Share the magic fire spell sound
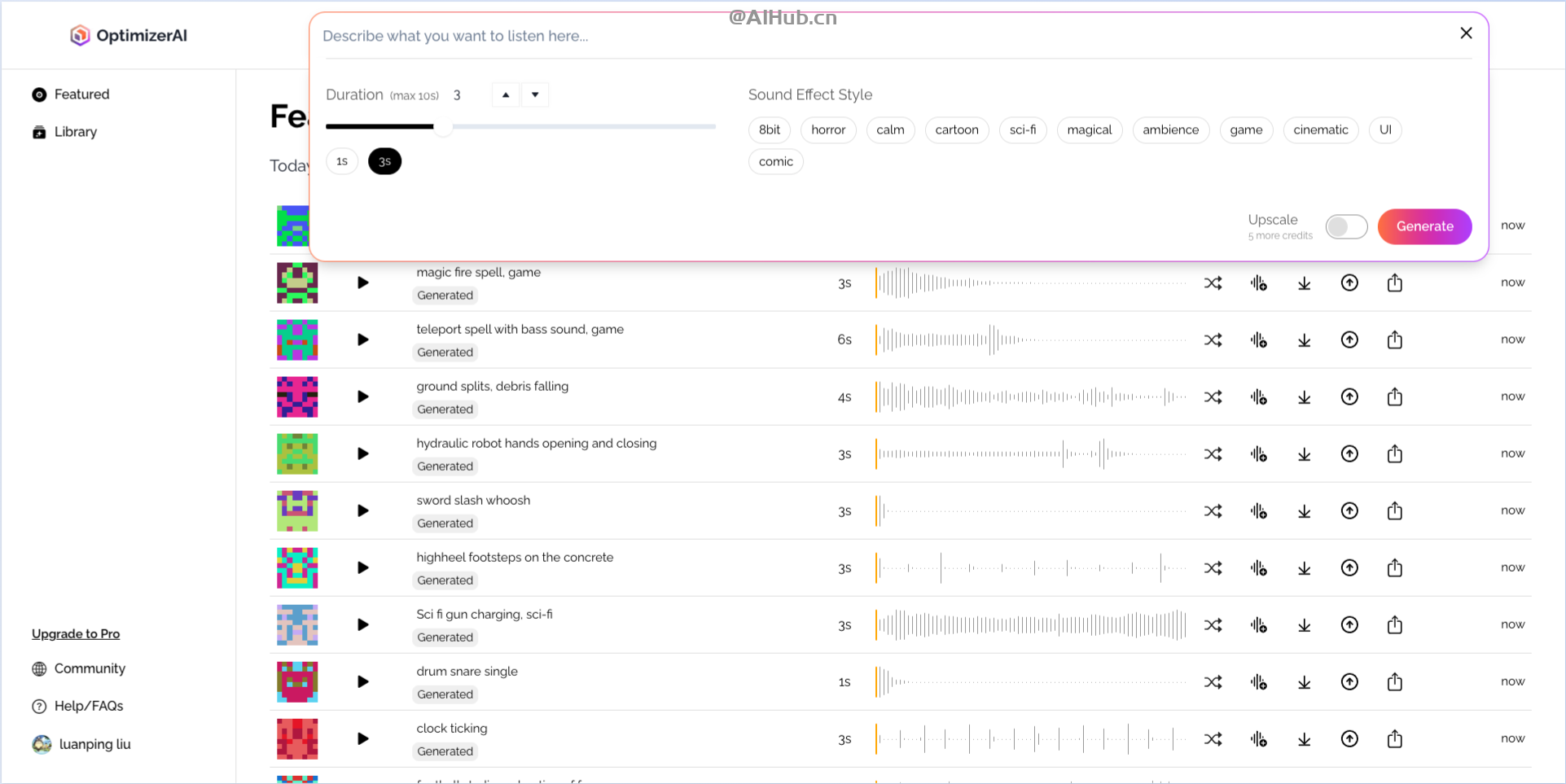Viewport: 1566px width, 784px height. (x=1395, y=283)
